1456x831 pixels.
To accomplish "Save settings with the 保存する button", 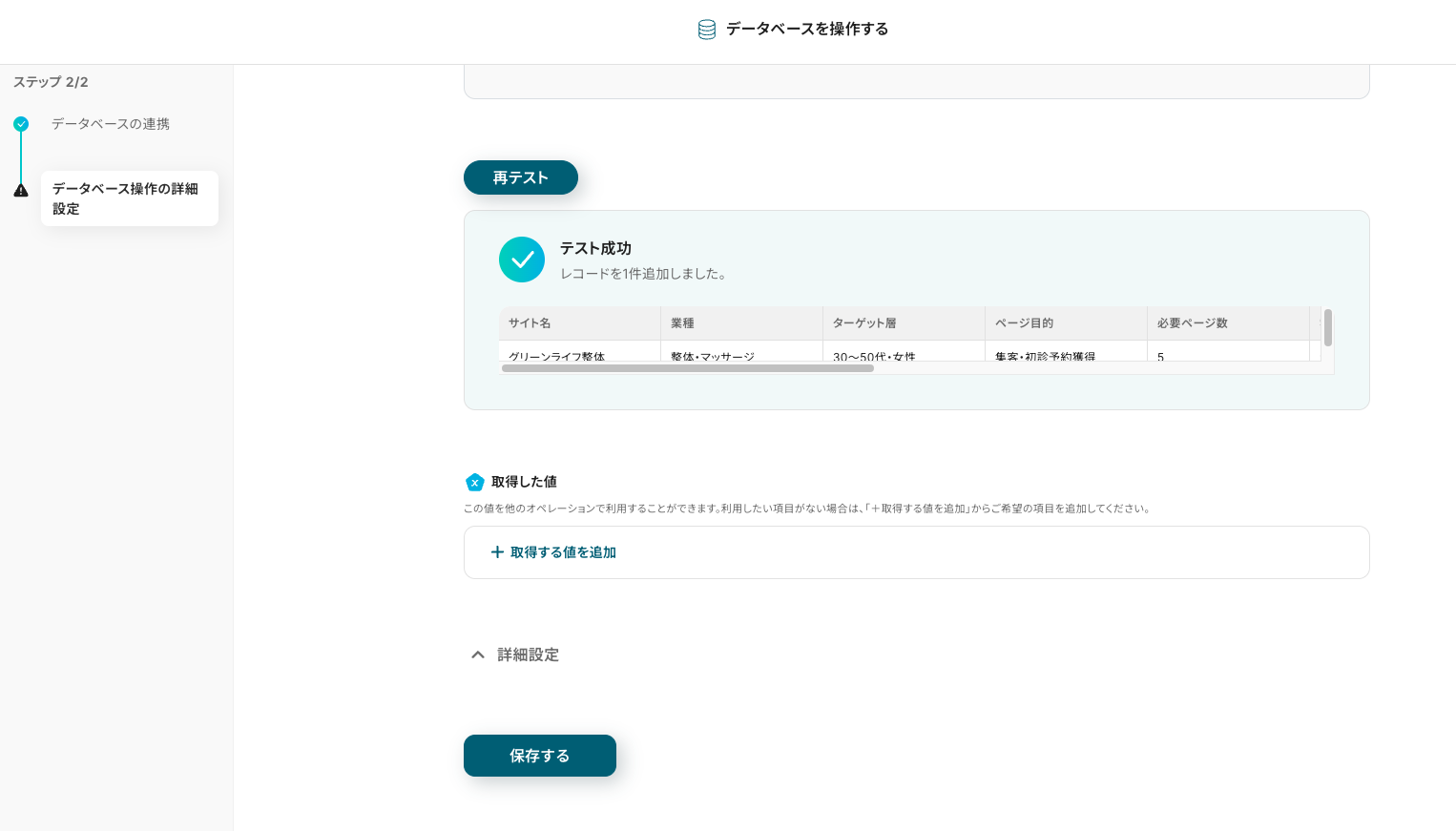I will (x=539, y=756).
